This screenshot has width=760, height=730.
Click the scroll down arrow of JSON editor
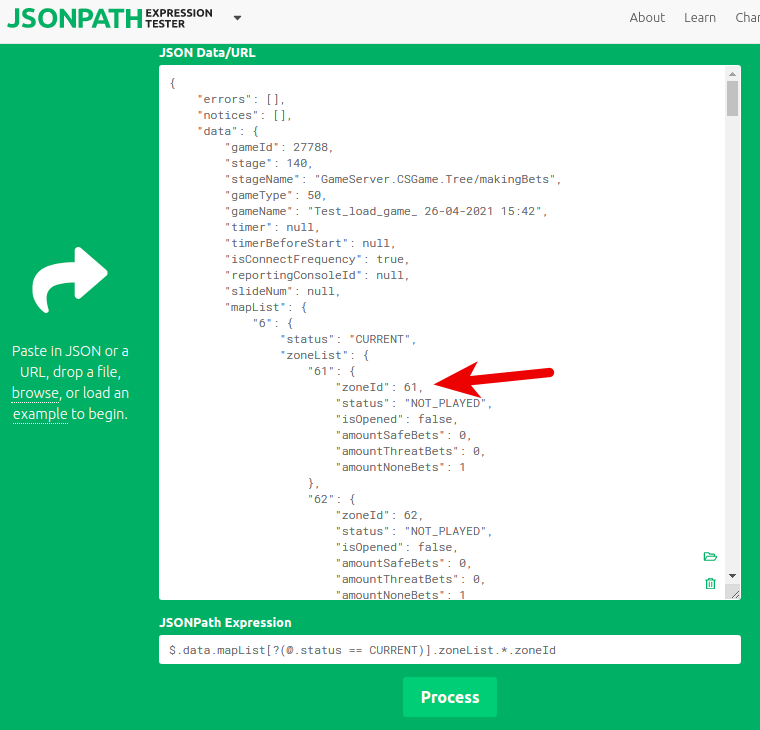click(732, 576)
